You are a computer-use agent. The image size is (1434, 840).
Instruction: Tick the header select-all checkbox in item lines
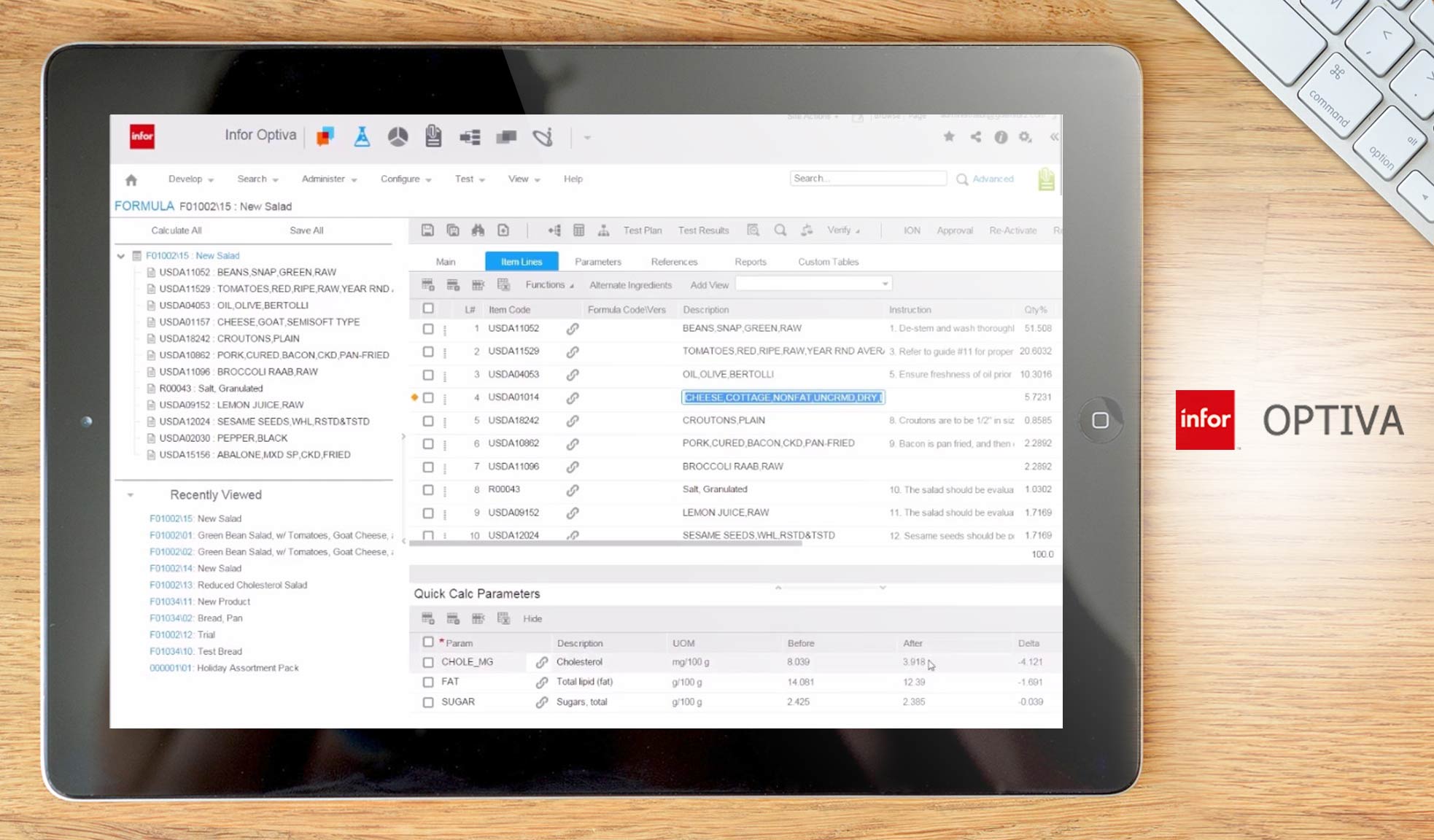(x=427, y=309)
